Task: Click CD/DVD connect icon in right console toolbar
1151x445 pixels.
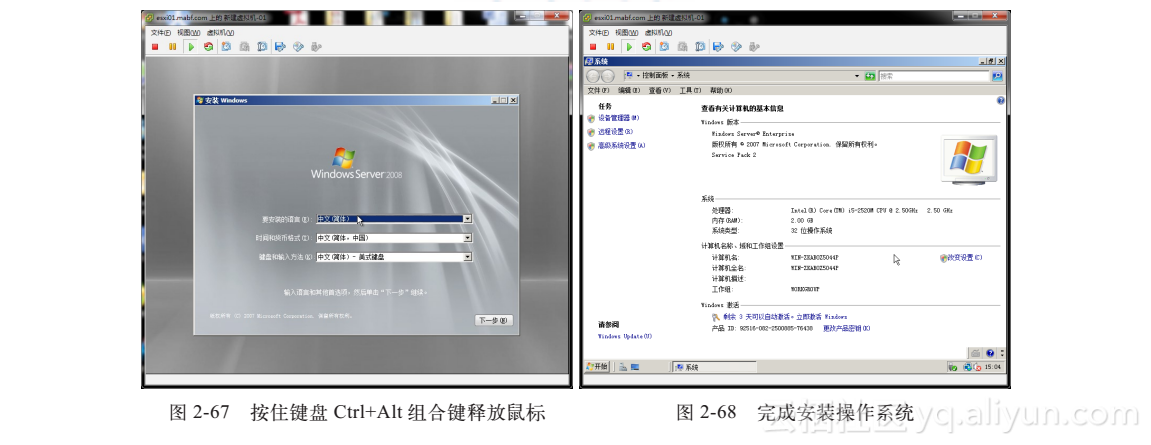Action: (x=736, y=46)
